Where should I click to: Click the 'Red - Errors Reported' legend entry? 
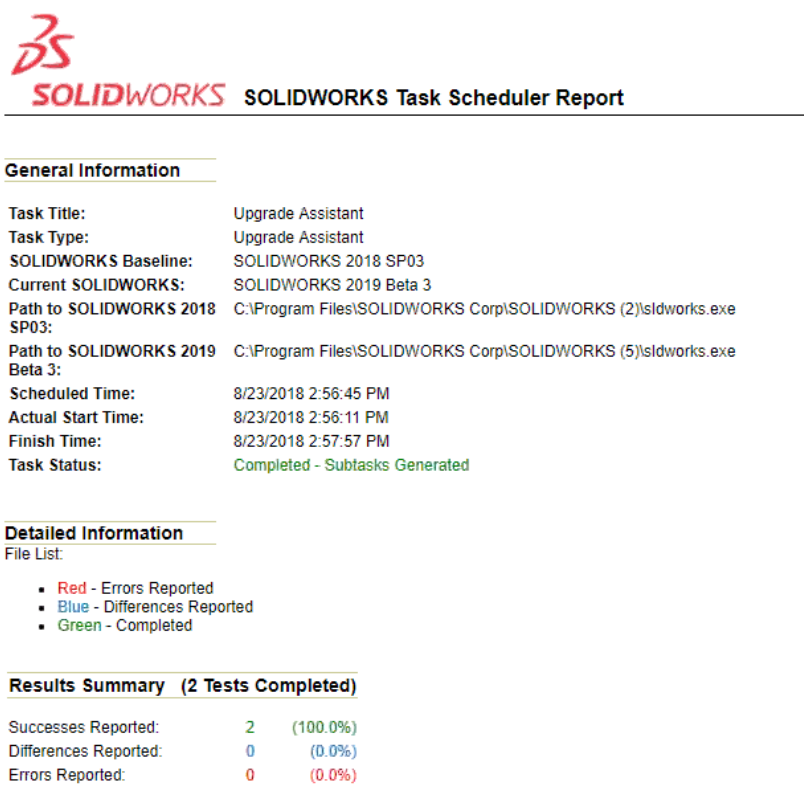pyautogui.click(x=135, y=588)
